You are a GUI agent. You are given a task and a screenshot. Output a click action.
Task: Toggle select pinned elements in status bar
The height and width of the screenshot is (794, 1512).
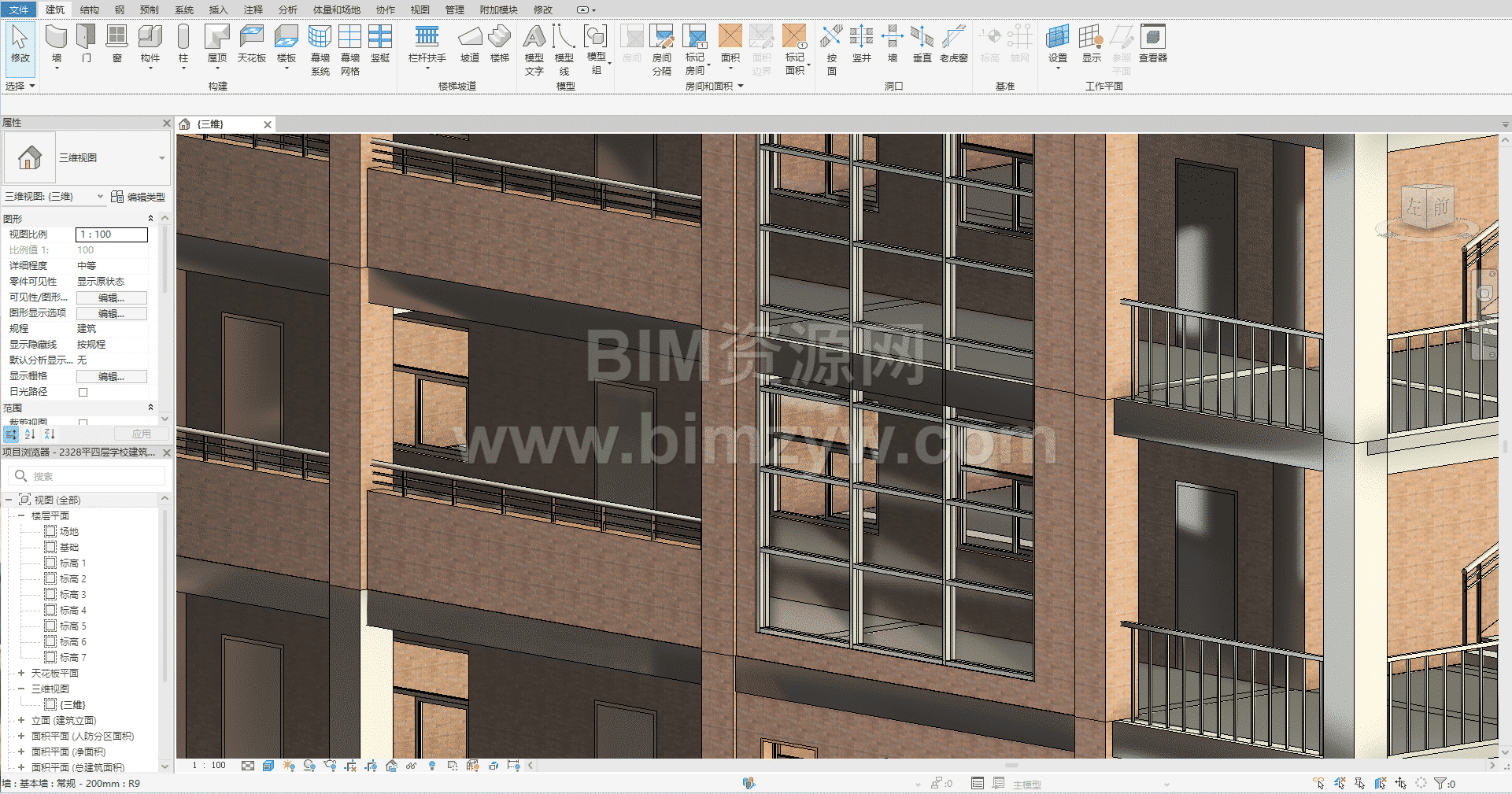click(1359, 783)
